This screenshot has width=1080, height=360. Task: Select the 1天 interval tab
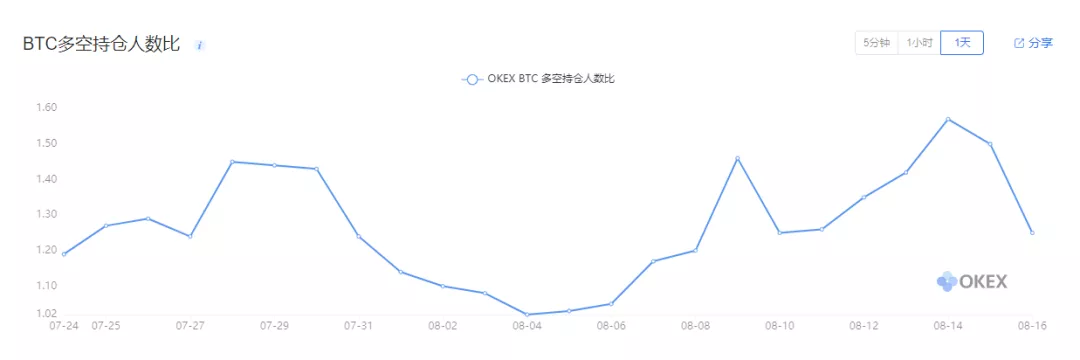tap(962, 43)
